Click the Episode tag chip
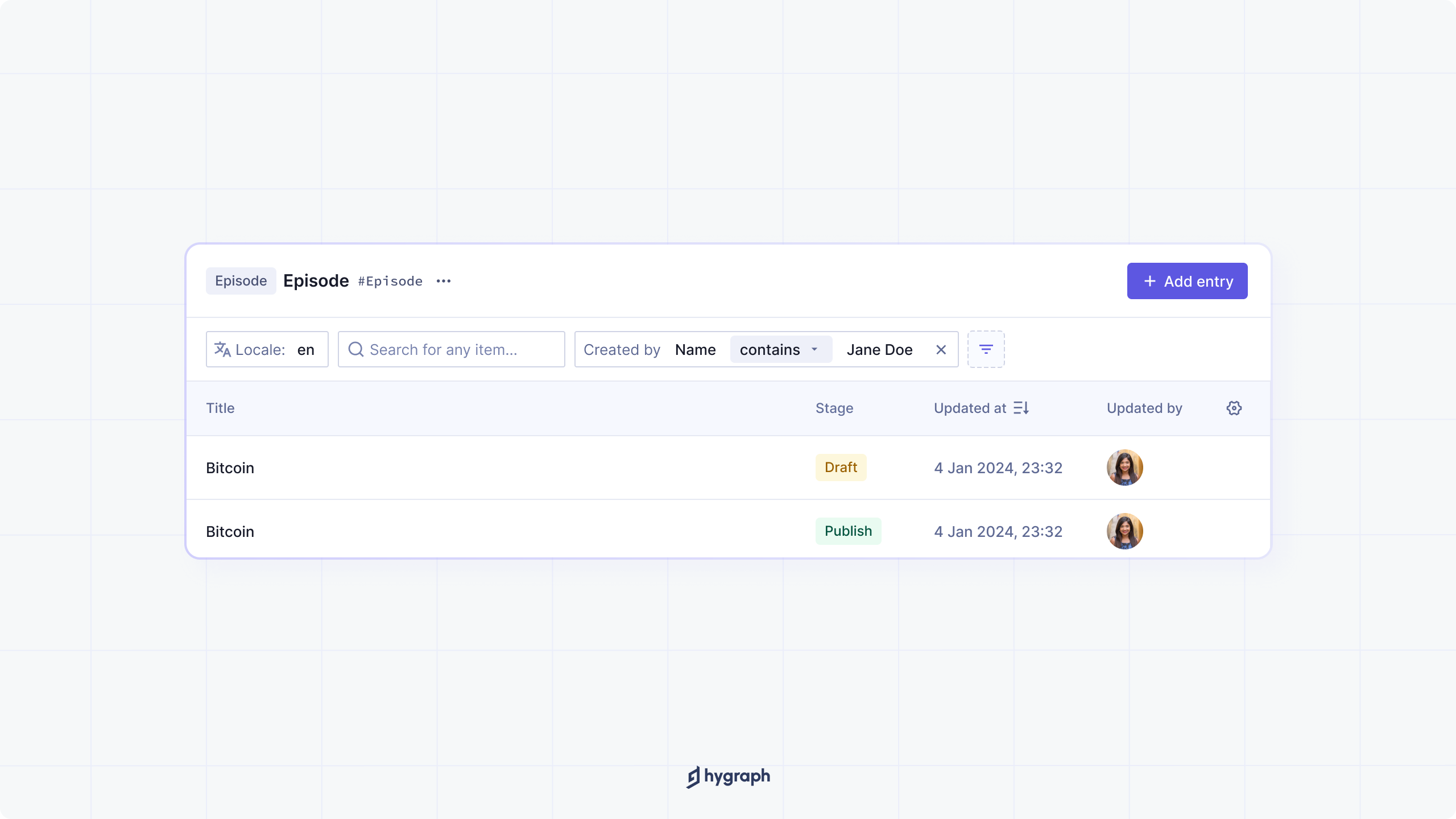 (241, 281)
